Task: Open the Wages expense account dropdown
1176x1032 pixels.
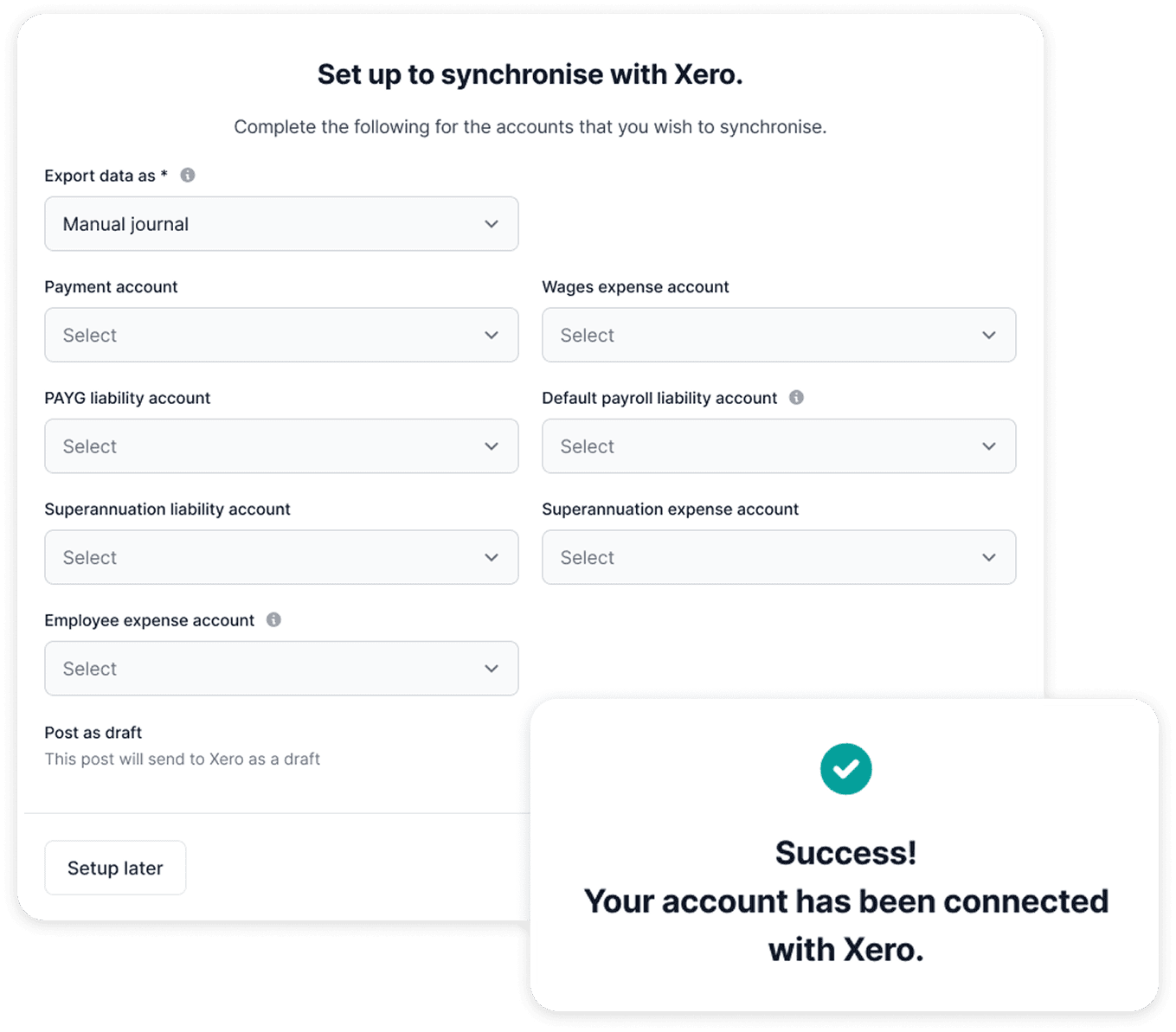Action: click(778, 336)
